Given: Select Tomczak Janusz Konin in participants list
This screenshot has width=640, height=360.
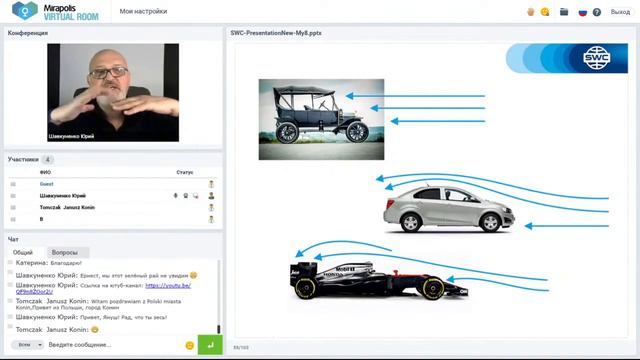Looking at the screenshot, I should coord(67,207).
